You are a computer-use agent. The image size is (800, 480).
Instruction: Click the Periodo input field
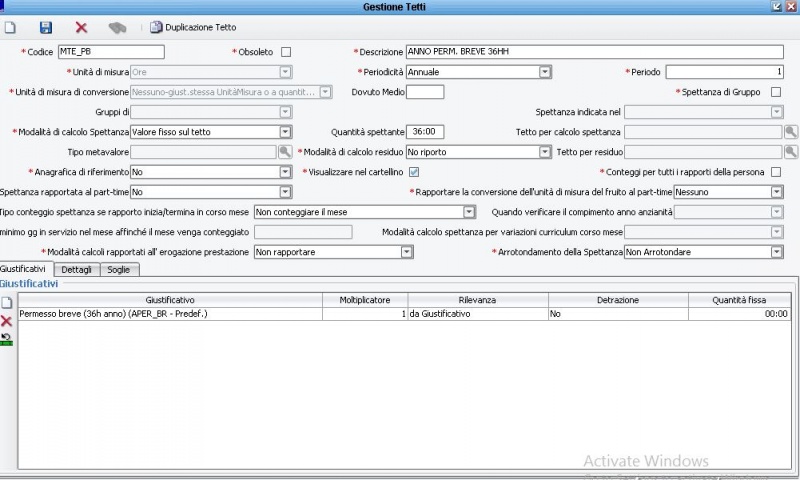[x=724, y=72]
